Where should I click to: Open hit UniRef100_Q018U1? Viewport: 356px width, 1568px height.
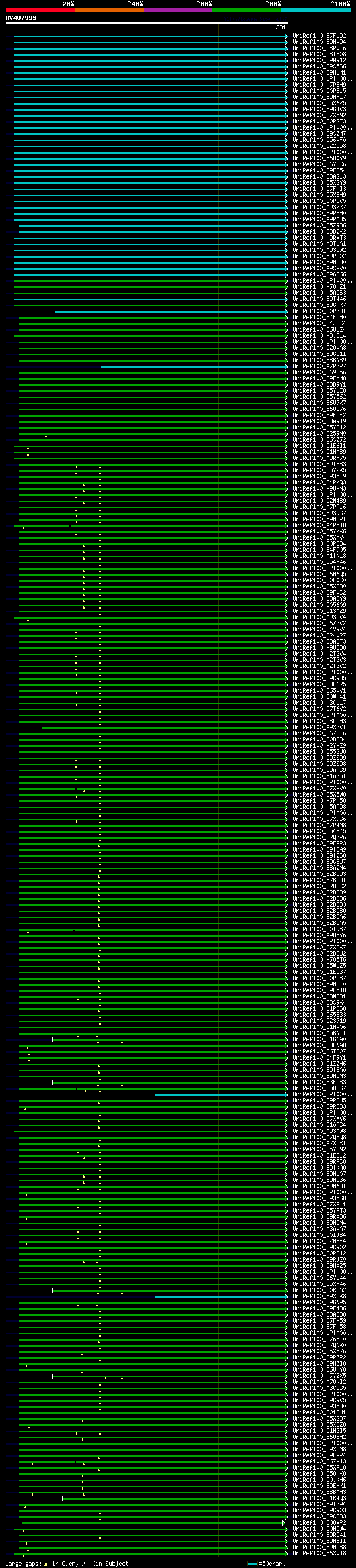[319, 1412]
